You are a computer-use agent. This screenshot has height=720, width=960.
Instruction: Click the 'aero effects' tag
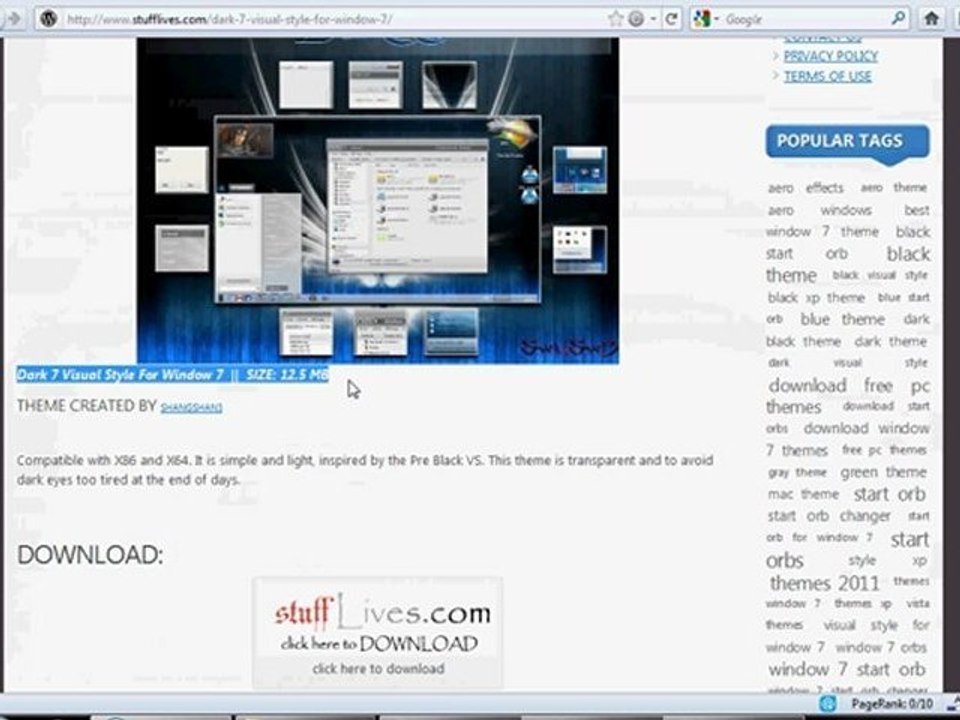tap(805, 188)
